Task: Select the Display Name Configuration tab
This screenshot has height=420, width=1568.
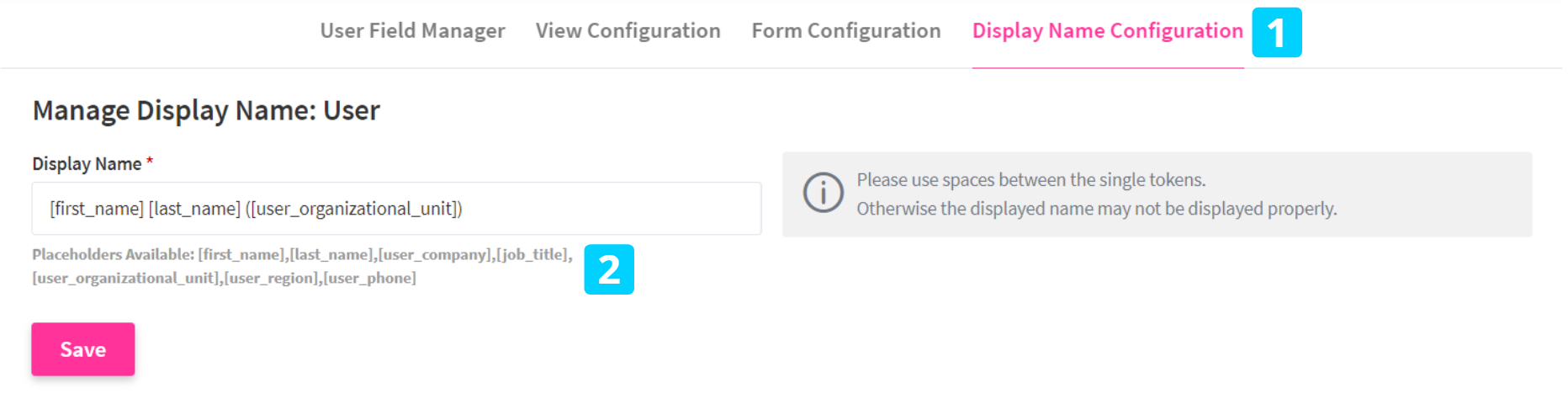Action: tap(1107, 31)
